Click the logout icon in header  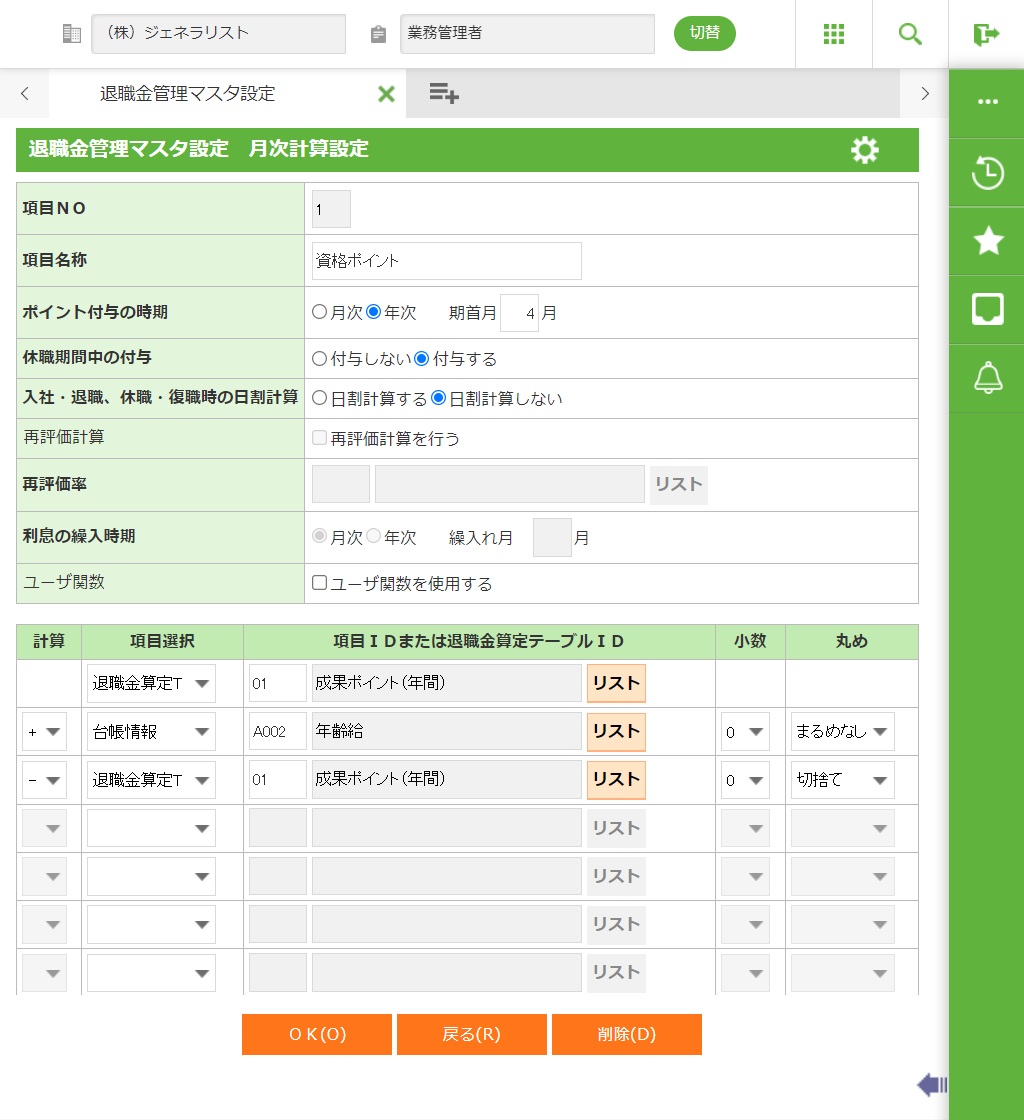click(x=986, y=34)
